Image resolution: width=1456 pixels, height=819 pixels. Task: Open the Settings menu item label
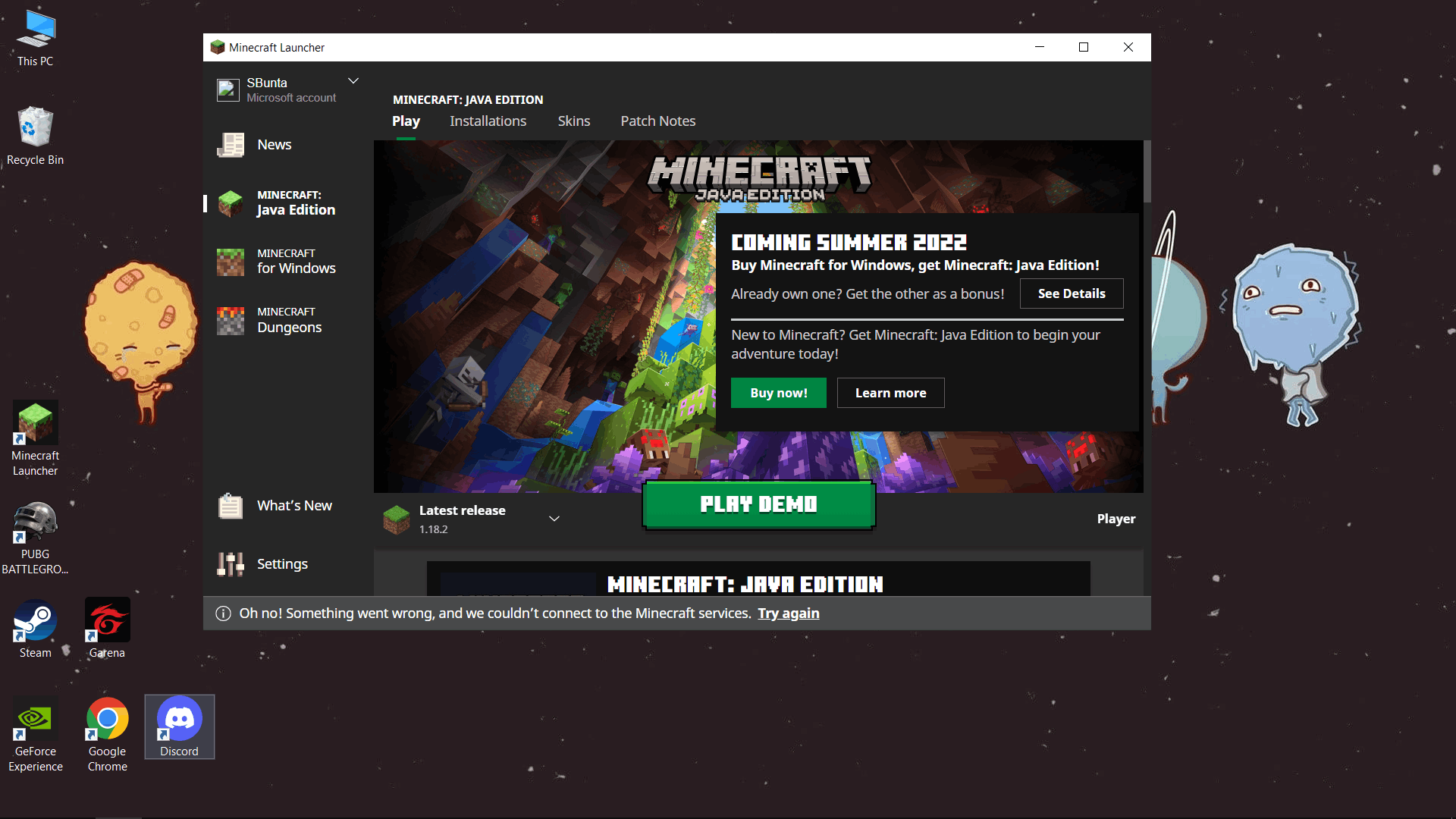tap(282, 564)
